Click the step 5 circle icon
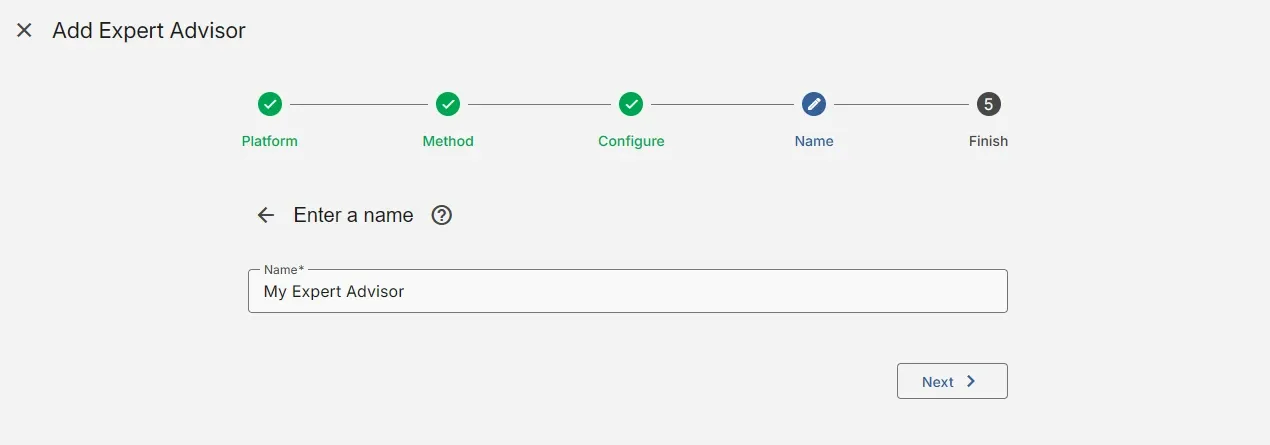Image resolution: width=1270 pixels, height=445 pixels. click(x=988, y=104)
